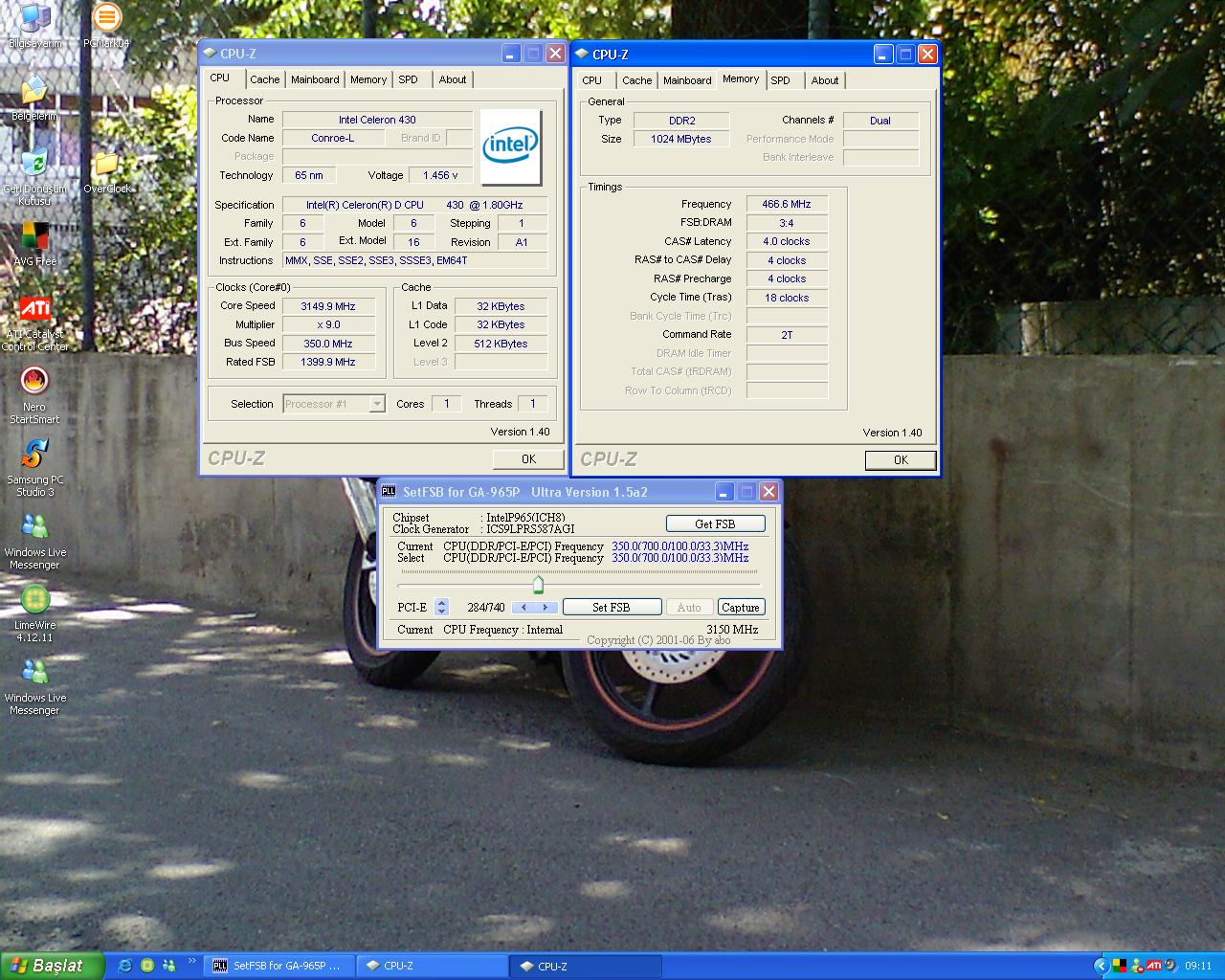This screenshot has height=980, width=1225.
Task: Switch to CPU tab in right CPU-Z
Action: point(592,81)
